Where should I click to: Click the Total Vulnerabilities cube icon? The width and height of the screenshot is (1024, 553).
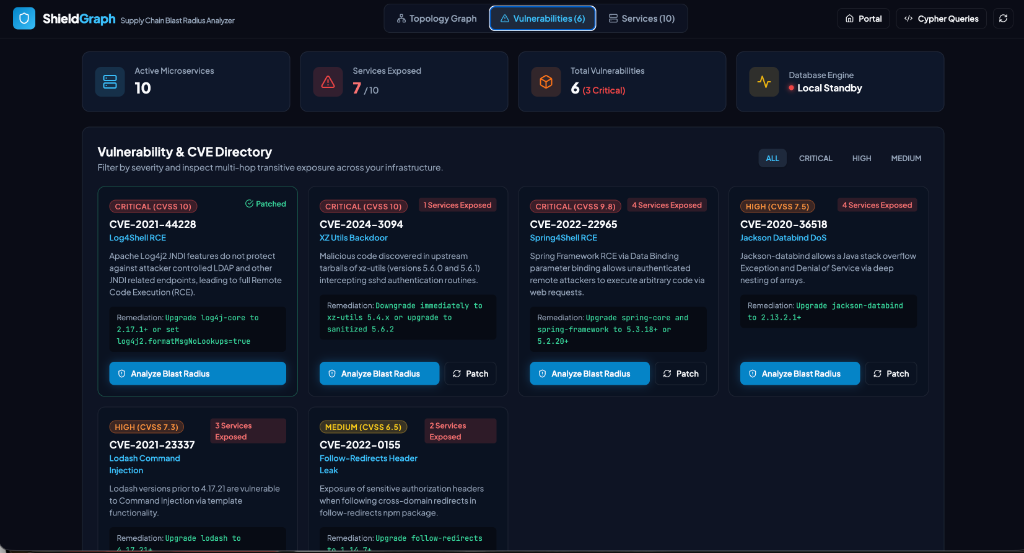click(x=546, y=82)
